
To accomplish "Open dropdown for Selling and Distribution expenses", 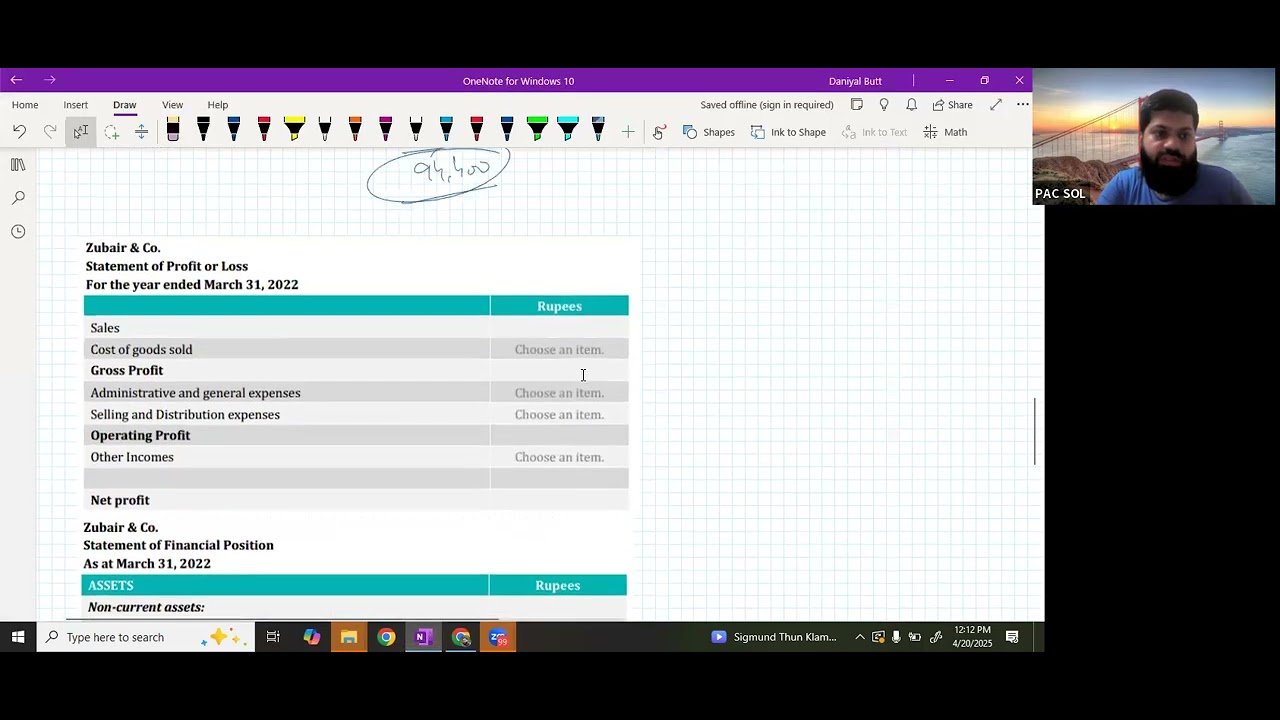I will [559, 414].
